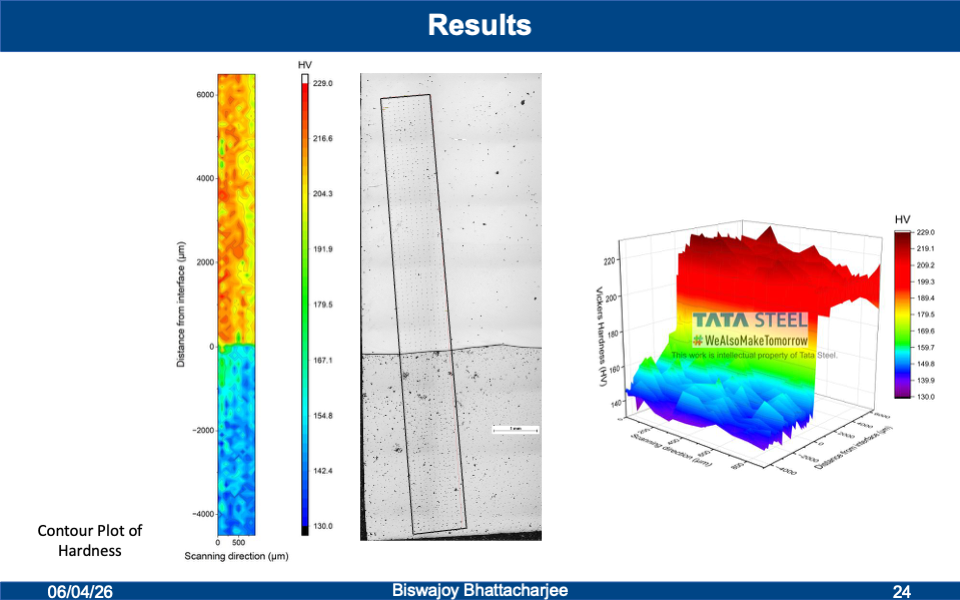The image size is (960, 600).
Task: Click the date 06/04/26 in footer
Action: pyautogui.click(x=81, y=592)
